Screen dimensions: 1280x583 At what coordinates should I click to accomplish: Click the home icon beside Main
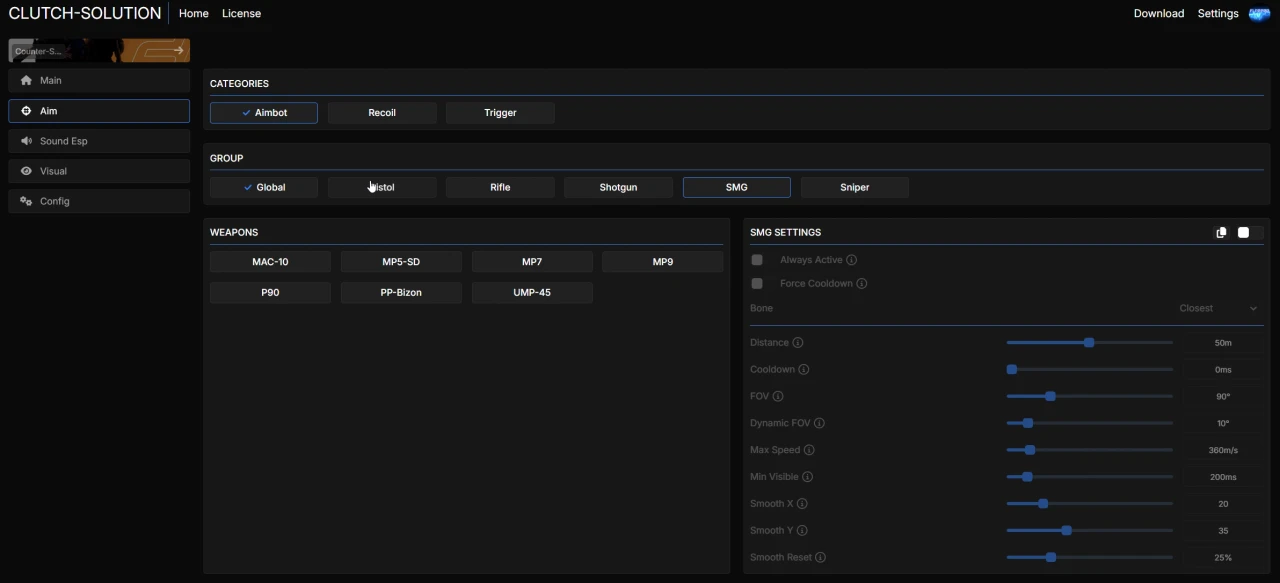pos(26,81)
